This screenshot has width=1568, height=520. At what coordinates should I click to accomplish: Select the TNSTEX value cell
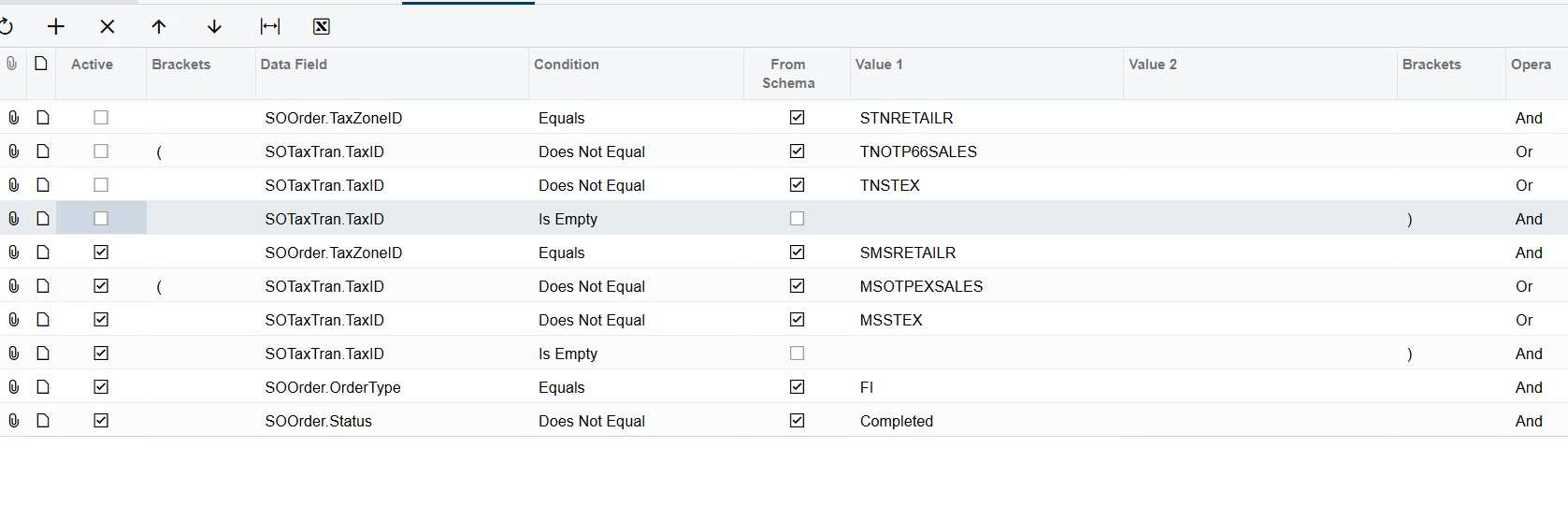point(986,185)
